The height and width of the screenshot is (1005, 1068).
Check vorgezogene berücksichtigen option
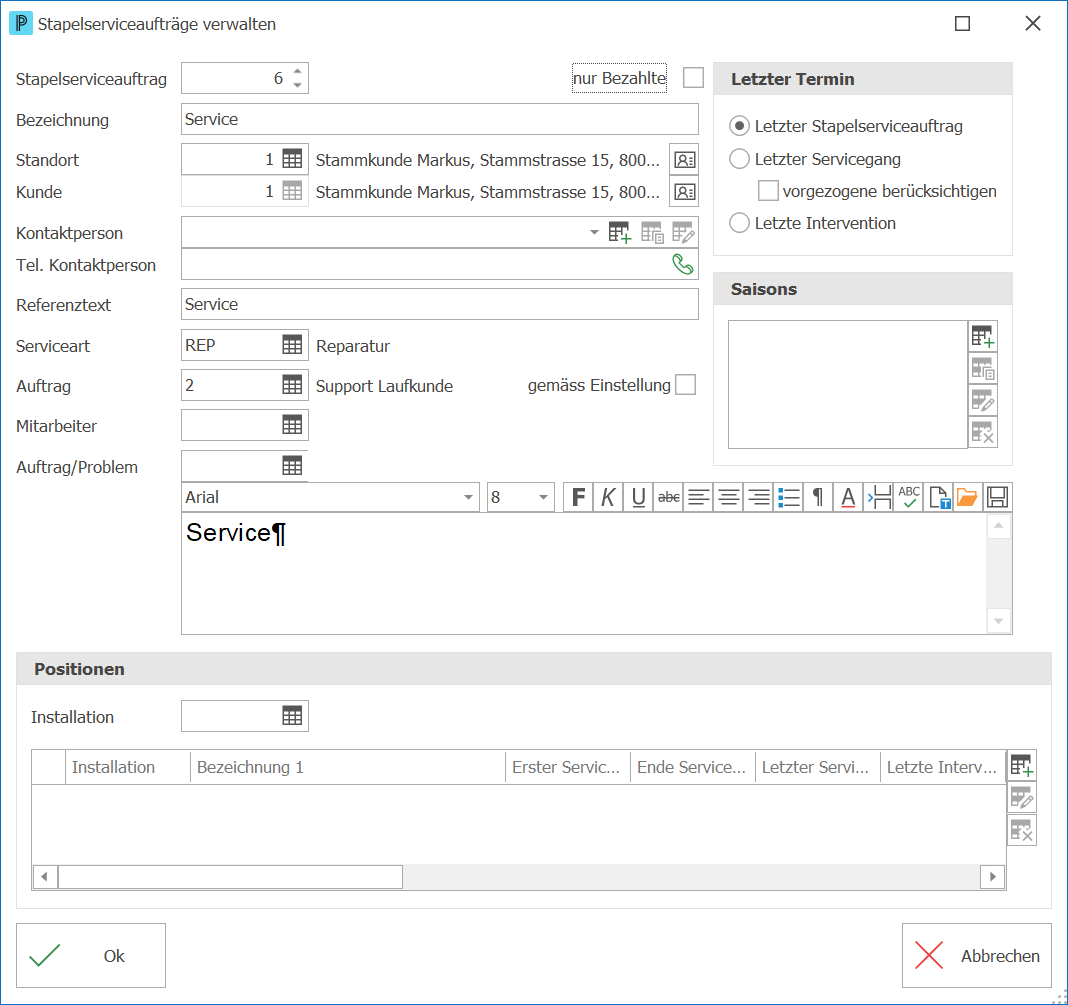pyautogui.click(x=768, y=191)
